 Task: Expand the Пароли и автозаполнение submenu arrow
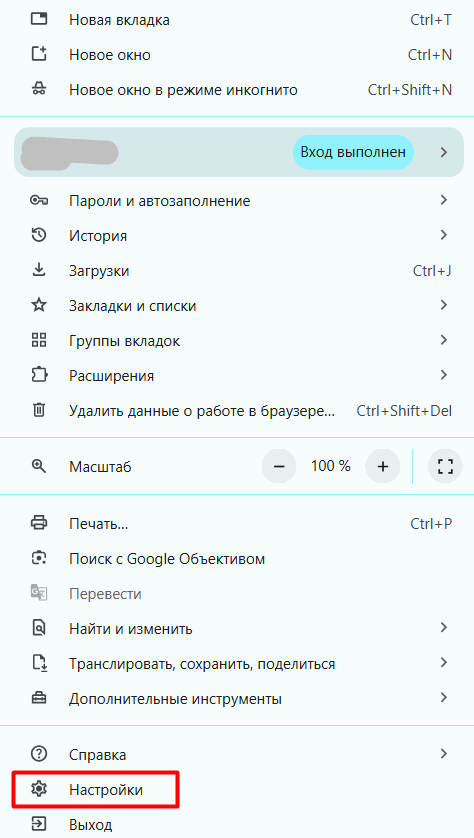point(443,200)
